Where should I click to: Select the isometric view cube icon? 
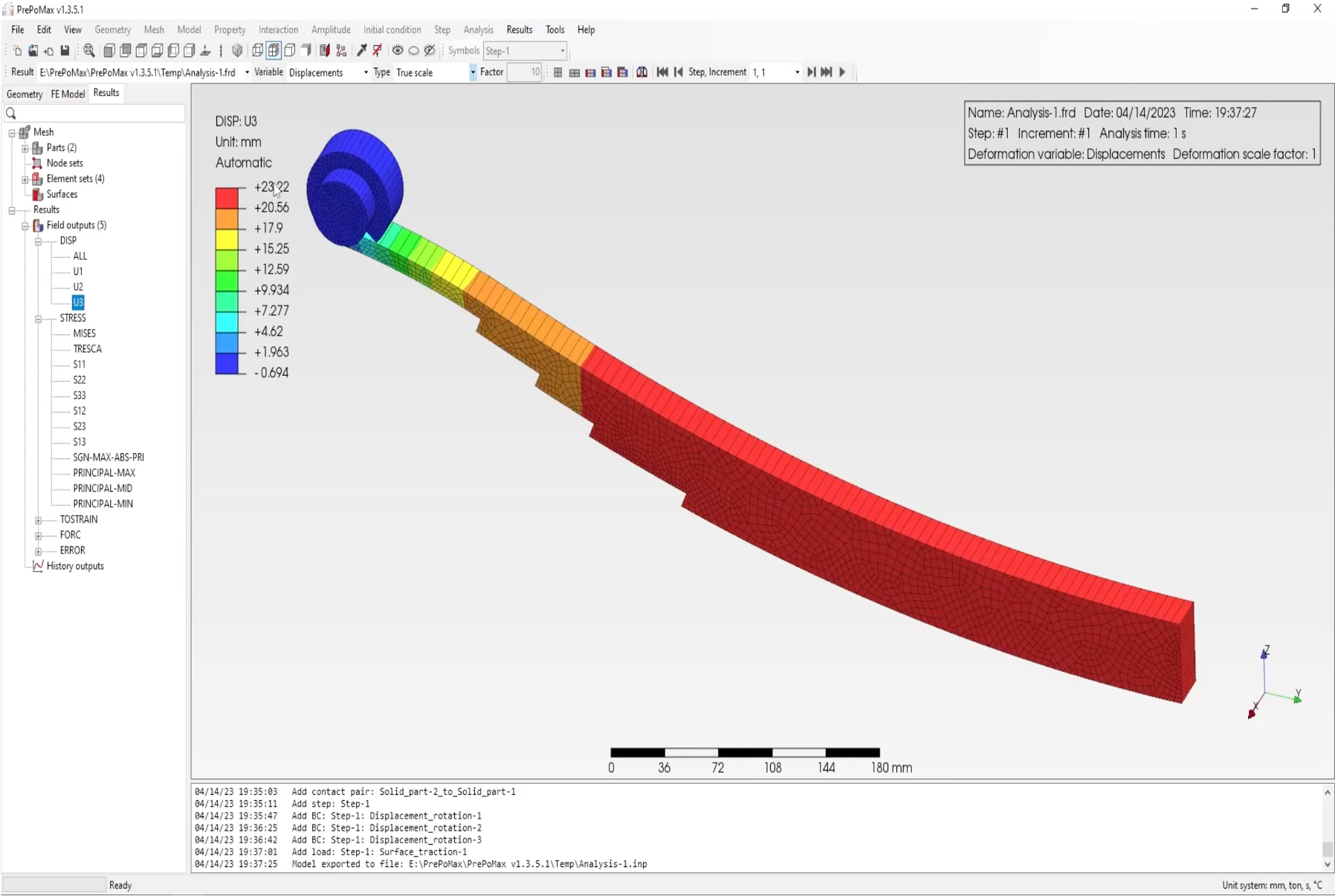click(x=237, y=51)
